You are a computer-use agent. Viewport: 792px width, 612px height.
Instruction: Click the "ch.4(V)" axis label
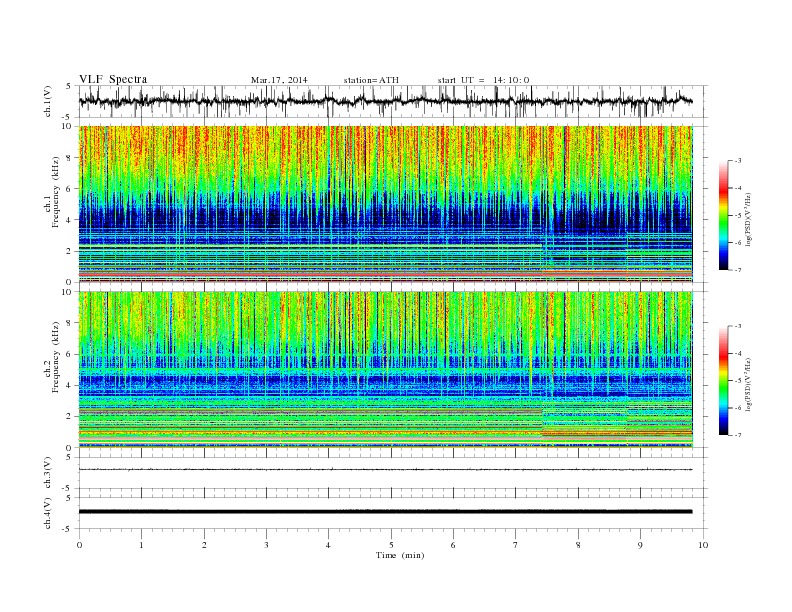(47, 513)
